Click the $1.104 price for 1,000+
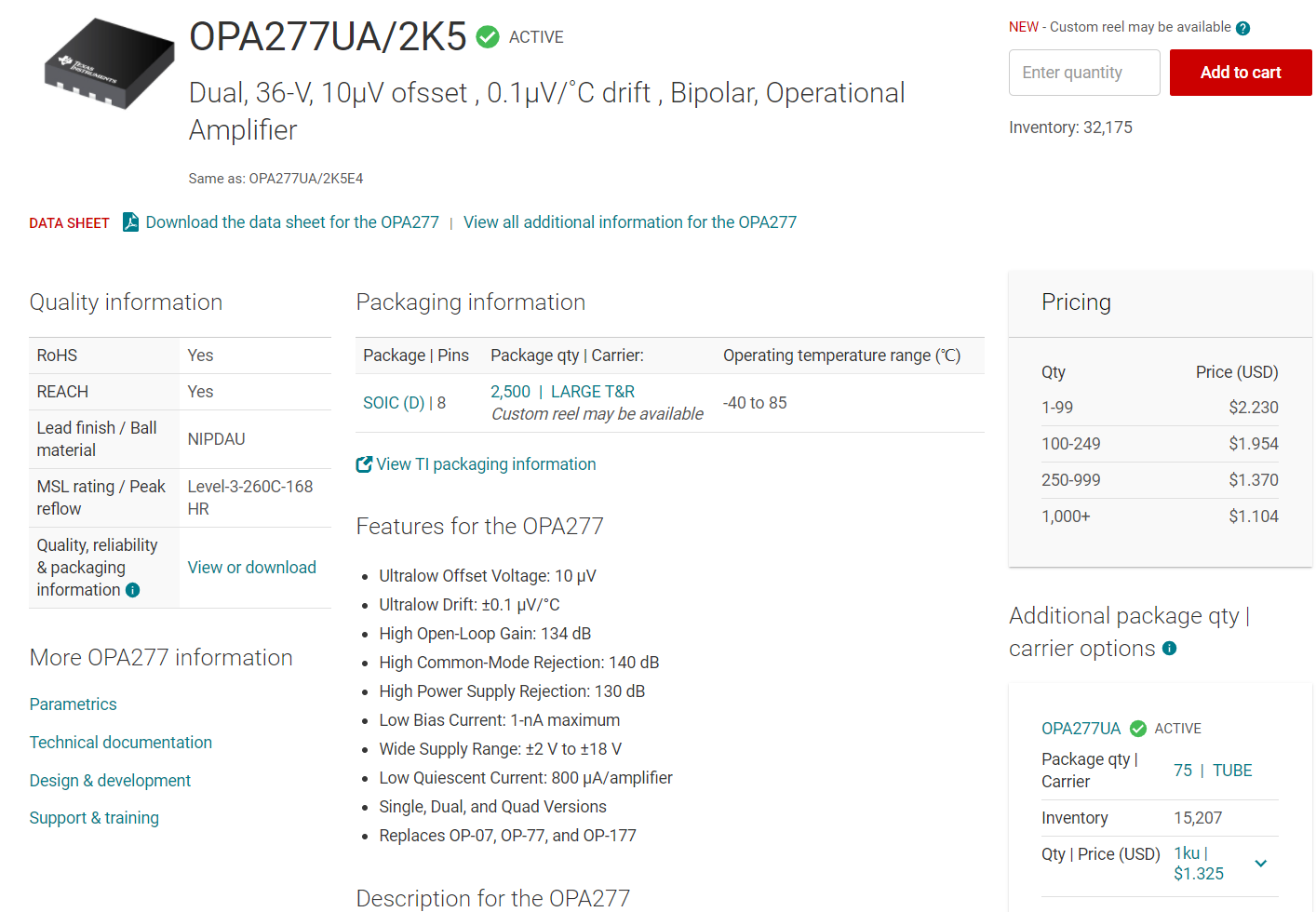The height and width of the screenshot is (912, 1316). click(x=1254, y=516)
